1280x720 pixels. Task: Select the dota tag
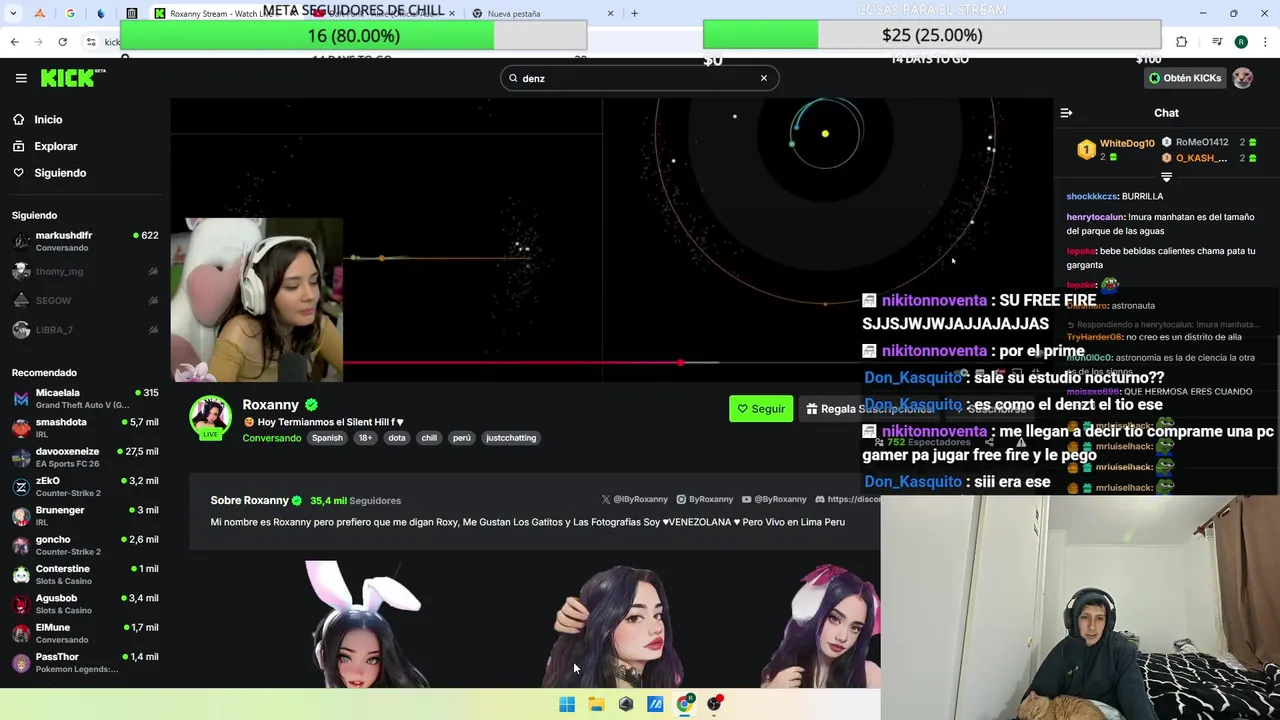tap(397, 438)
